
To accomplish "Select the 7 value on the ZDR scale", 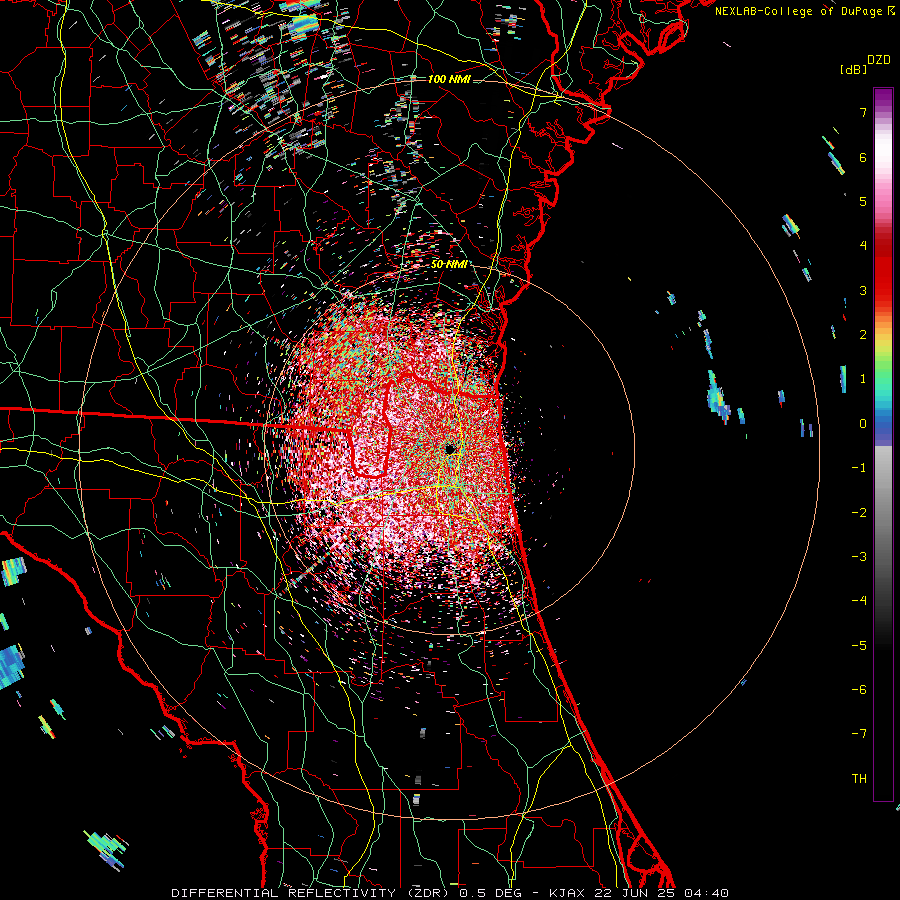I will pyautogui.click(x=863, y=112).
